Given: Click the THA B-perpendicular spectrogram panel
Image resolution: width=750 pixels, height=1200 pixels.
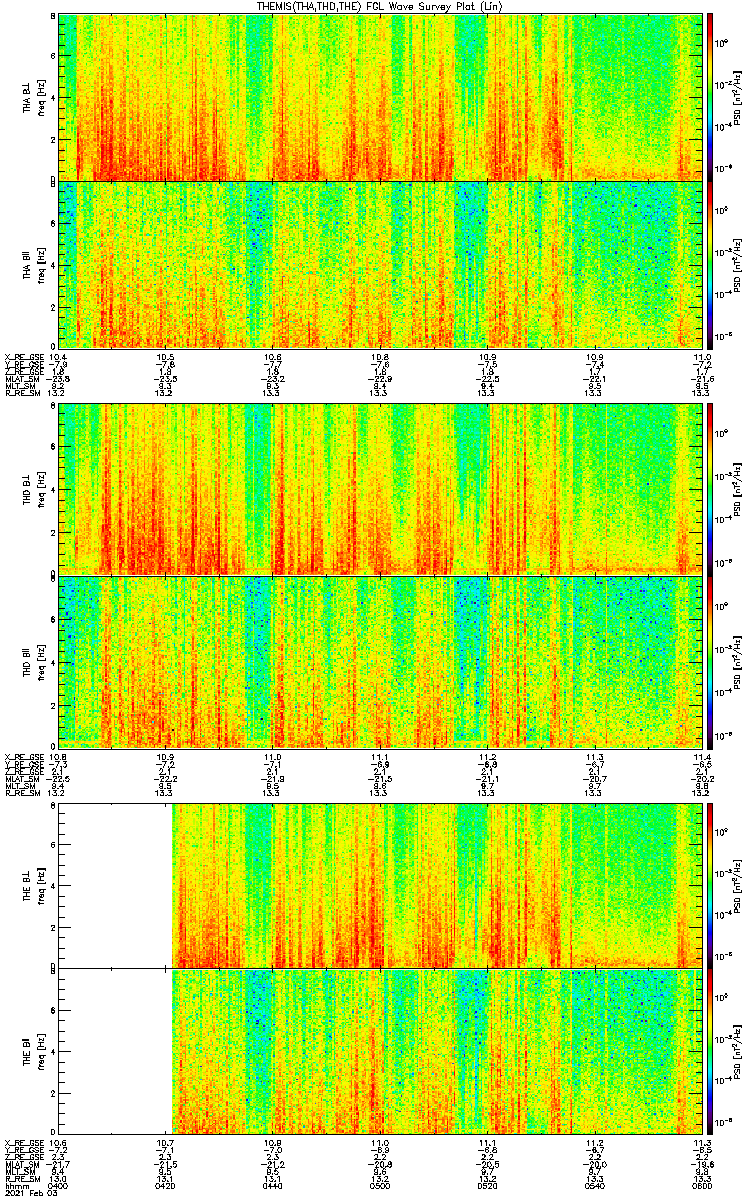Looking at the screenshot, I should (x=380, y=97).
